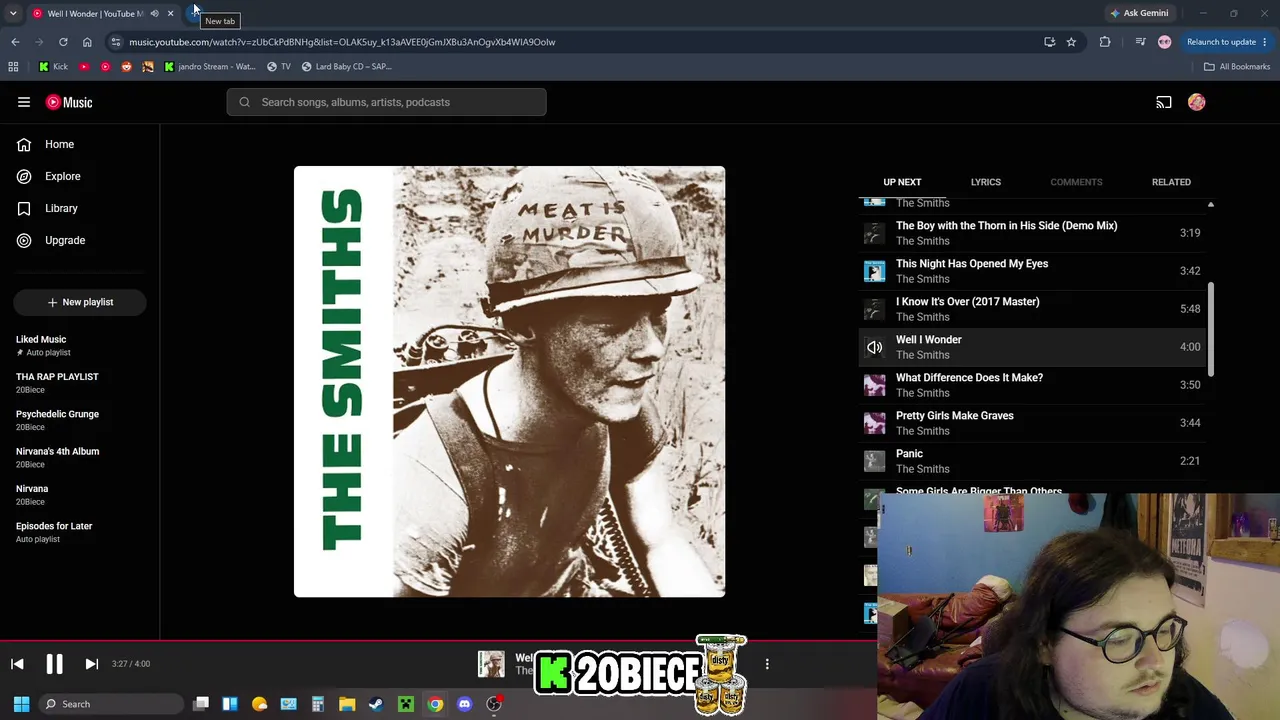
Task: Click the search songs, albums, artists field
Action: pyautogui.click(x=387, y=102)
